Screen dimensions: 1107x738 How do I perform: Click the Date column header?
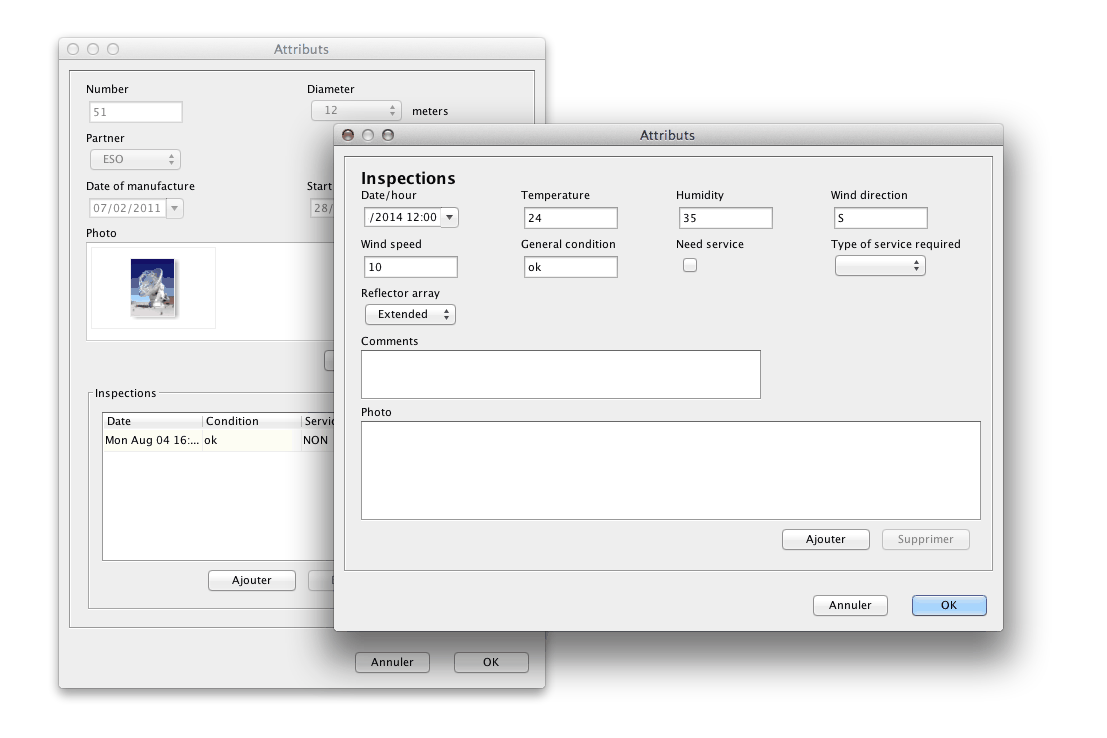[x=152, y=422]
